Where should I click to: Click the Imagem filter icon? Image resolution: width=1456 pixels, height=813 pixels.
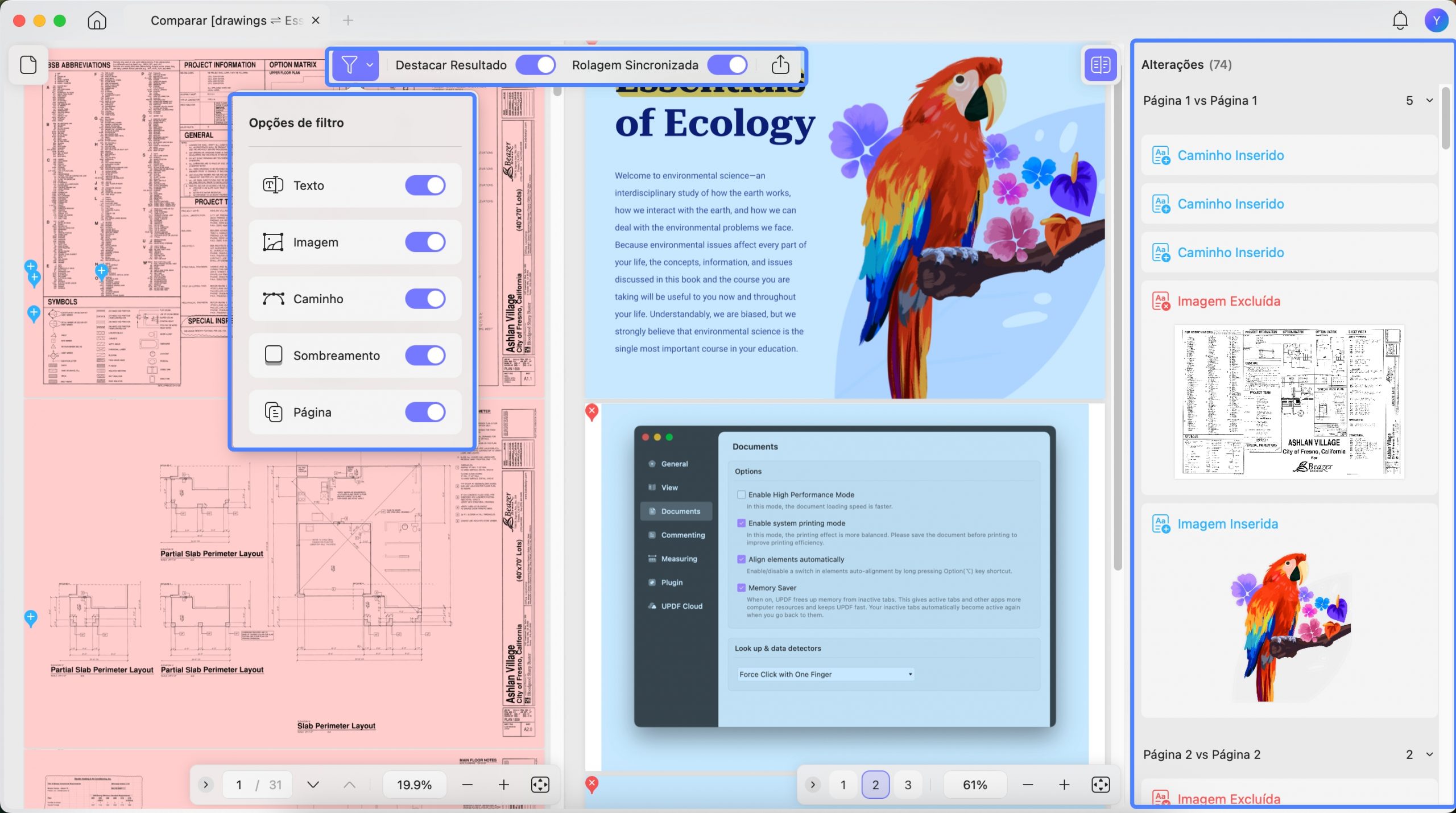point(273,242)
